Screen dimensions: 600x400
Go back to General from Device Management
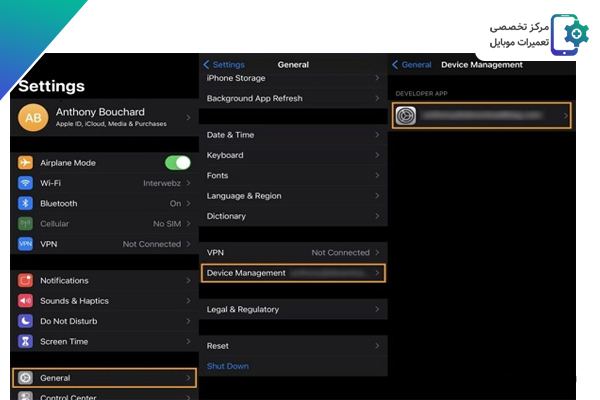coord(412,65)
